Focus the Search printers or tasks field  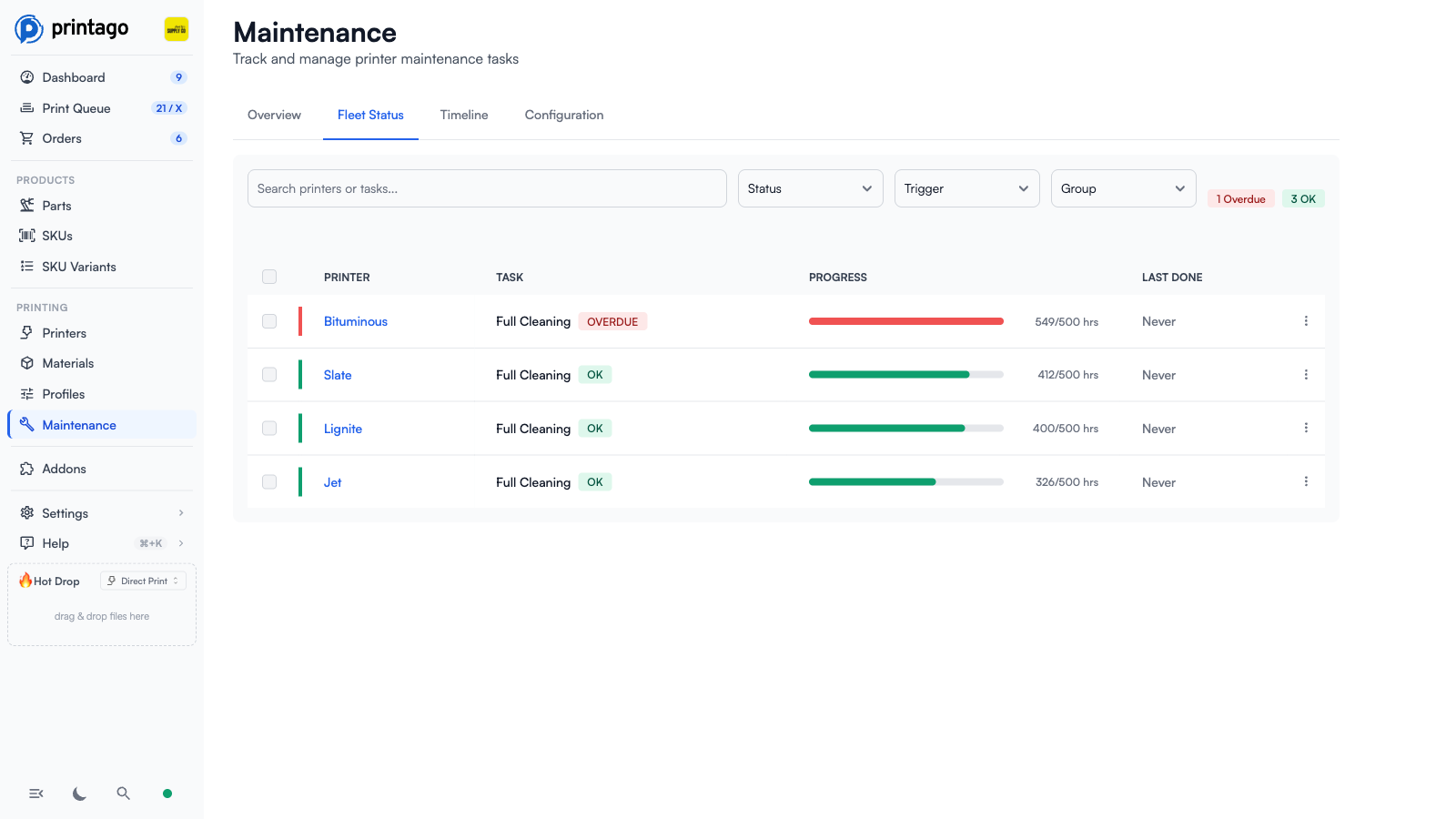coord(487,188)
